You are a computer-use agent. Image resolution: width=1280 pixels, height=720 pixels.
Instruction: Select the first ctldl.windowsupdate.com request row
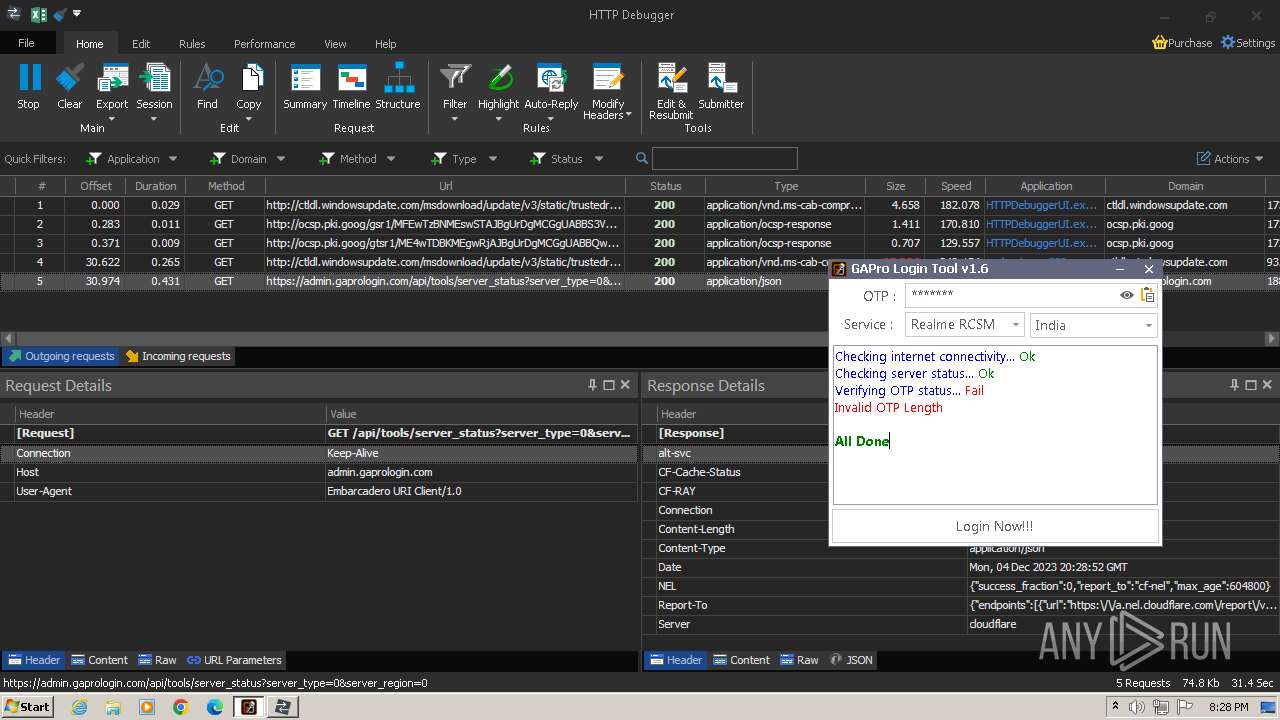pyautogui.click(x=640, y=205)
